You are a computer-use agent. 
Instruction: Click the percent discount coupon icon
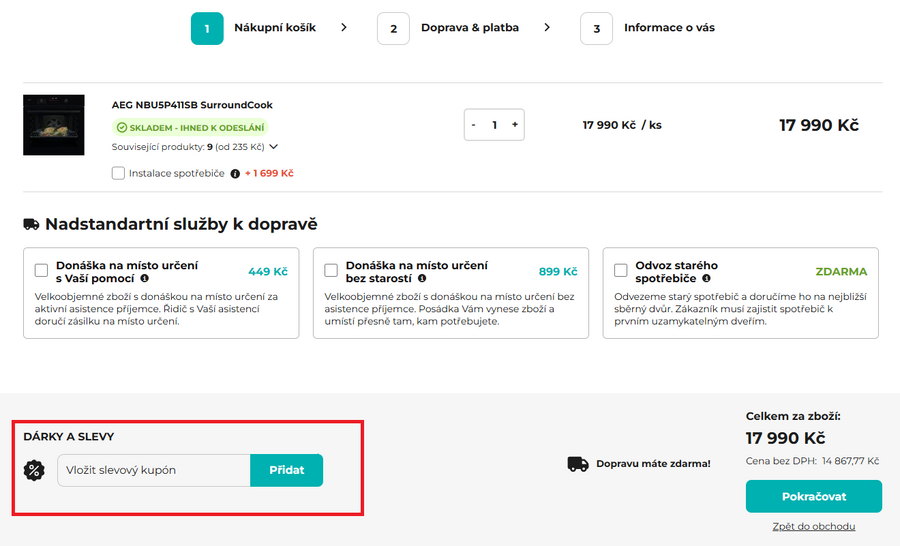tap(35, 470)
